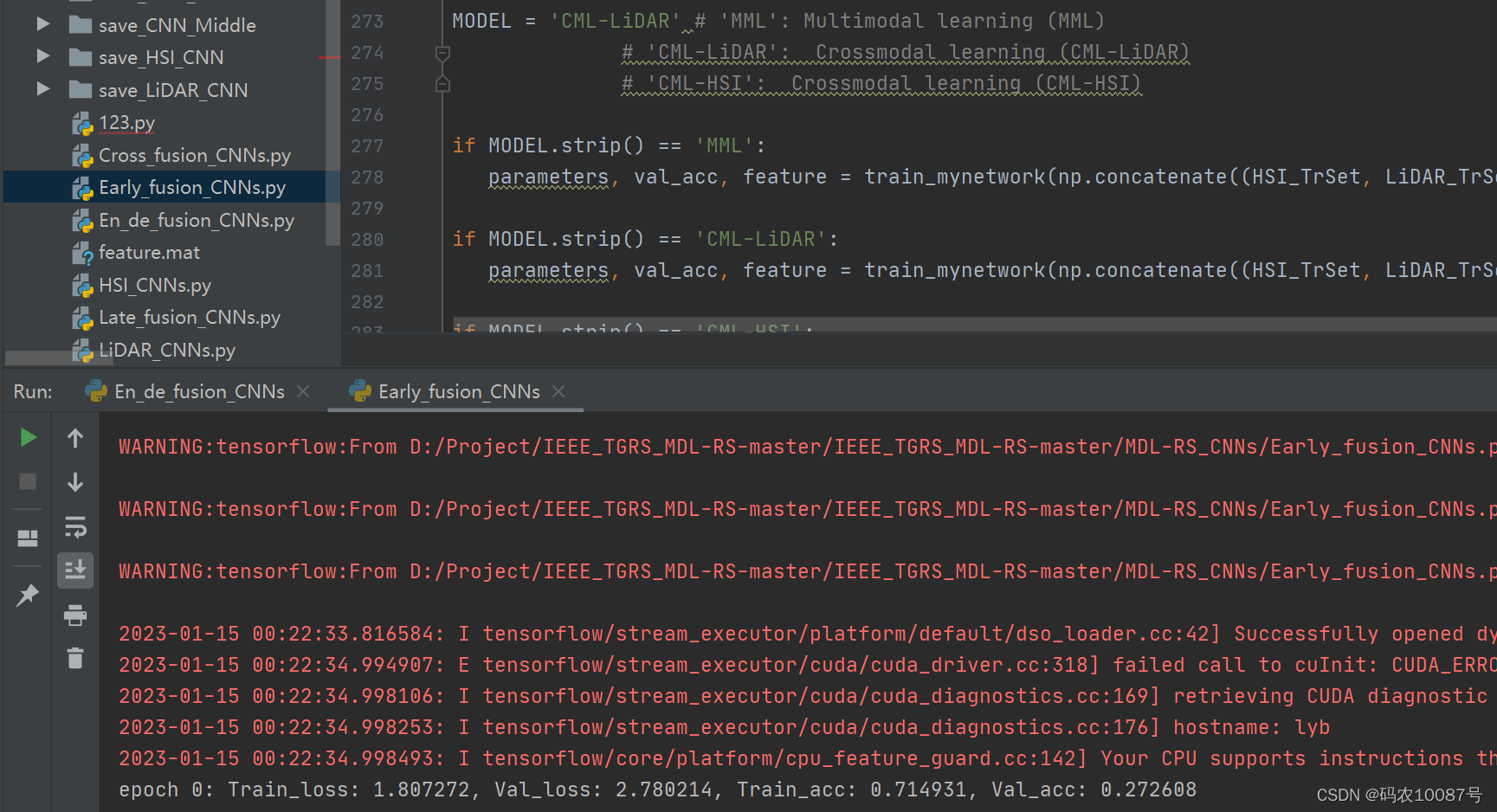Print the console output
The height and width of the screenshot is (812, 1497).
(75, 615)
